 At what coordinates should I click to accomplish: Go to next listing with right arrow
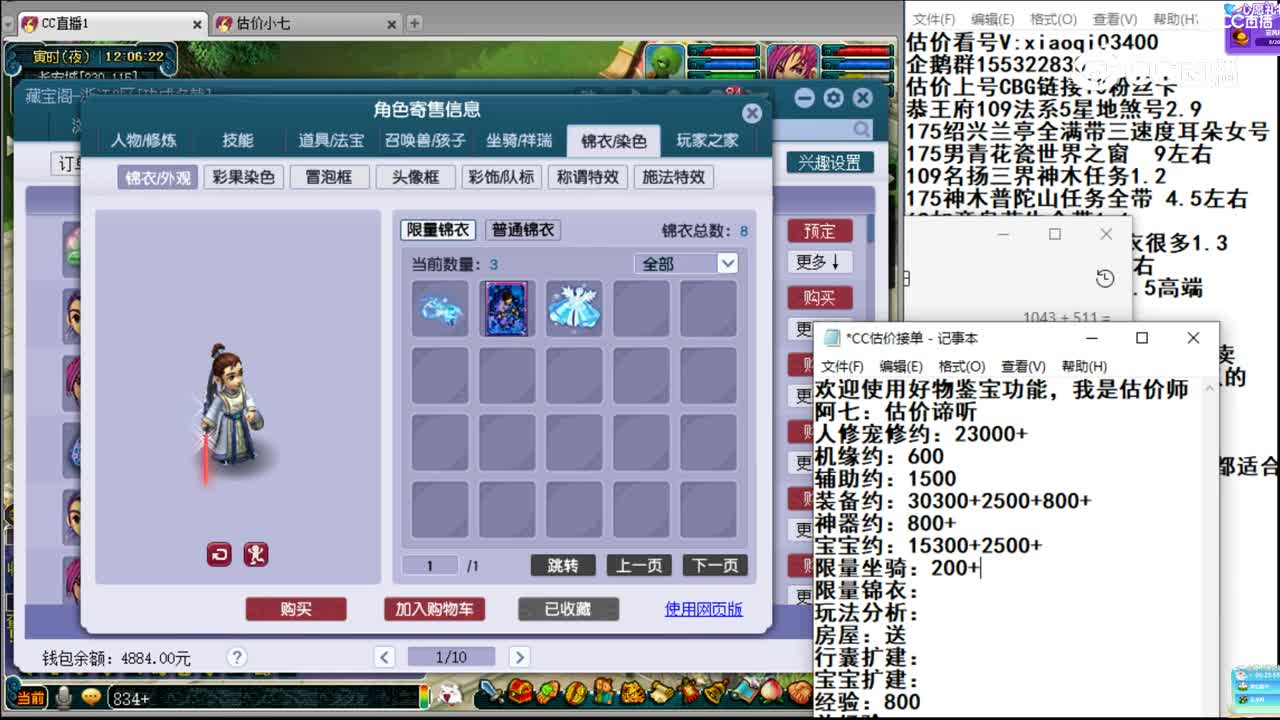click(x=518, y=657)
